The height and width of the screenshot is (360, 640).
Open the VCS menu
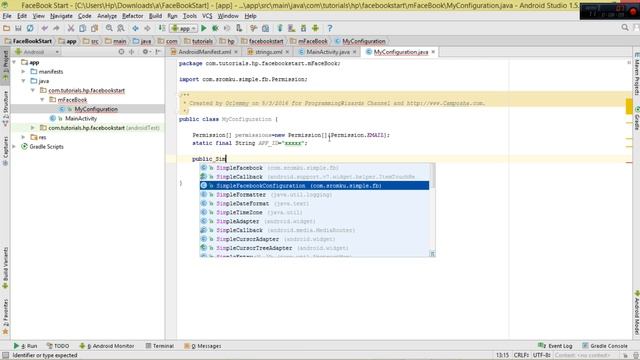[x=207, y=16]
